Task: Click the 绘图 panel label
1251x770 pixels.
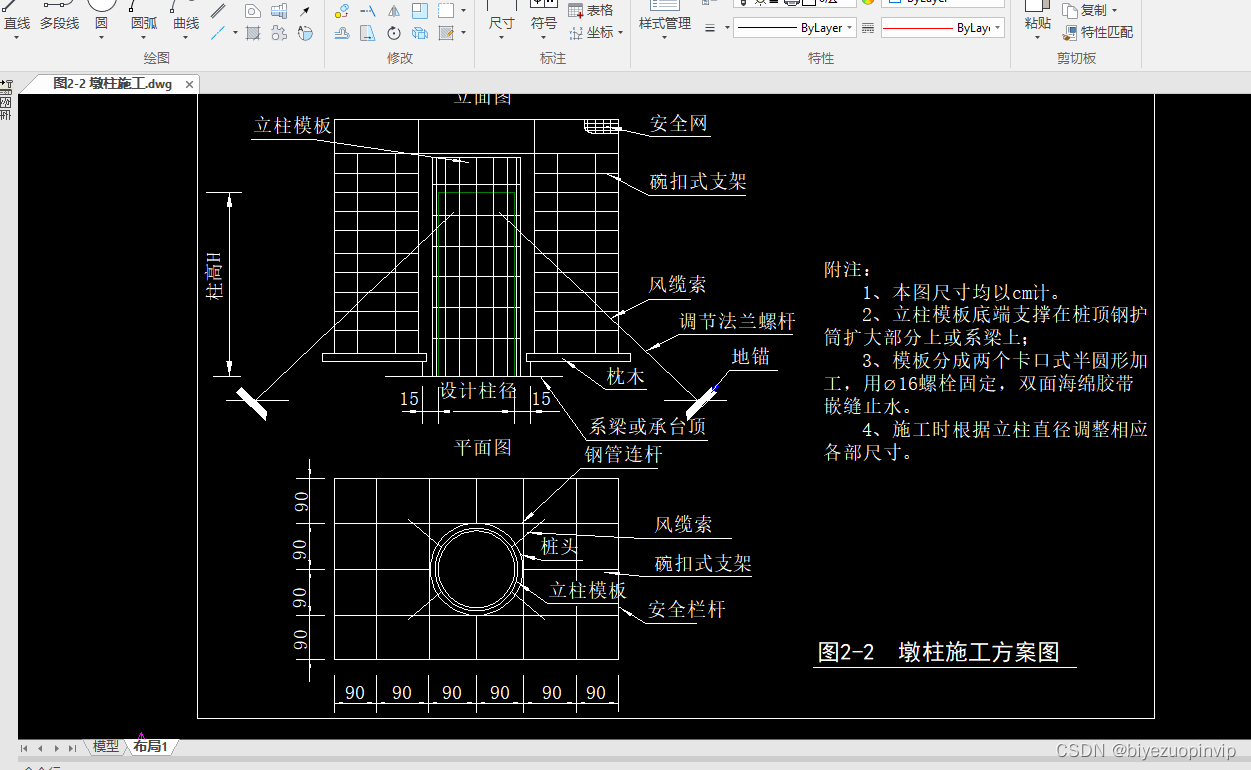Action: click(x=157, y=58)
